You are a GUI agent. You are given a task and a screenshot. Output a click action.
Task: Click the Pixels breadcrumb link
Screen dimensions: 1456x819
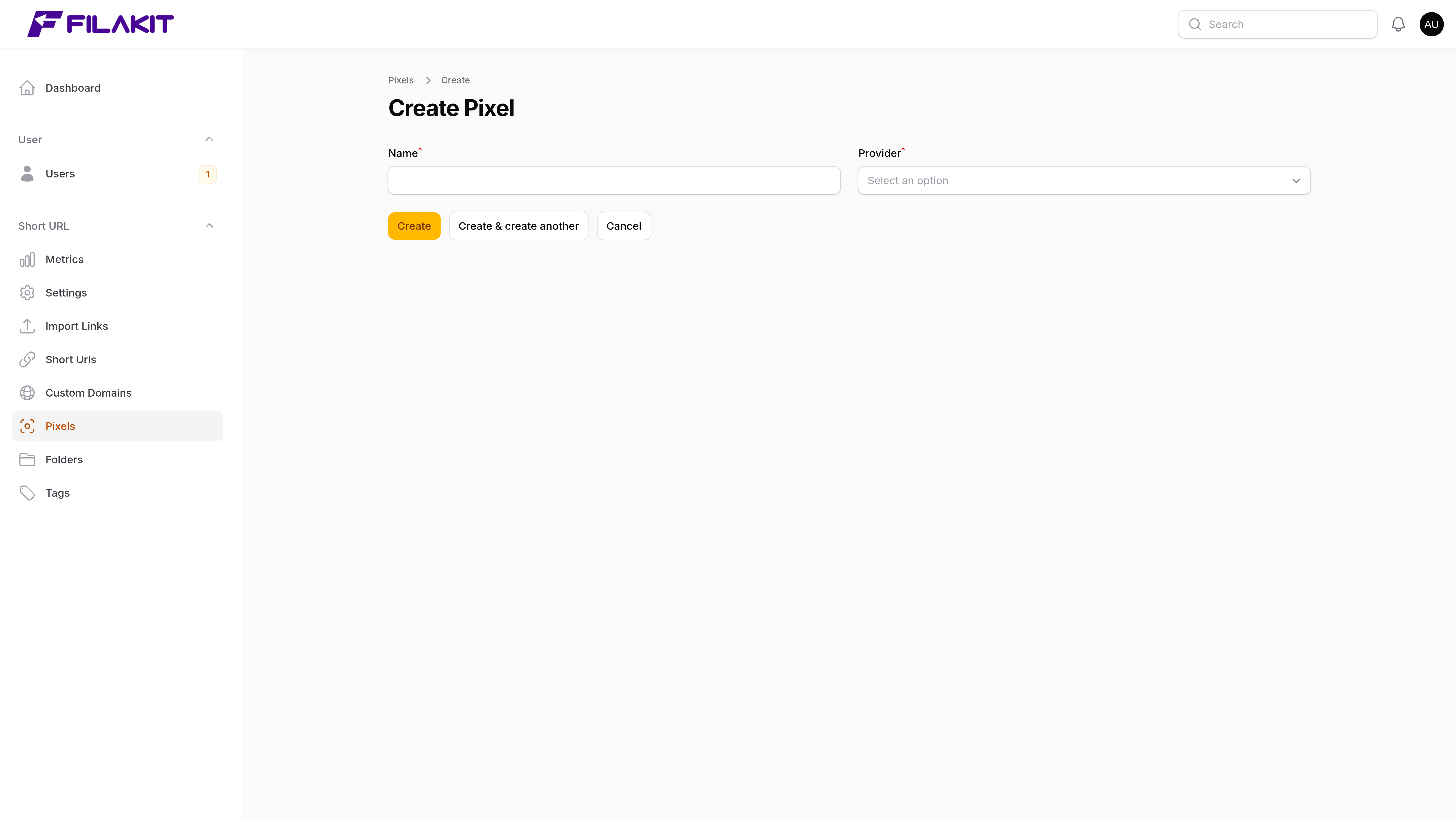(x=401, y=80)
